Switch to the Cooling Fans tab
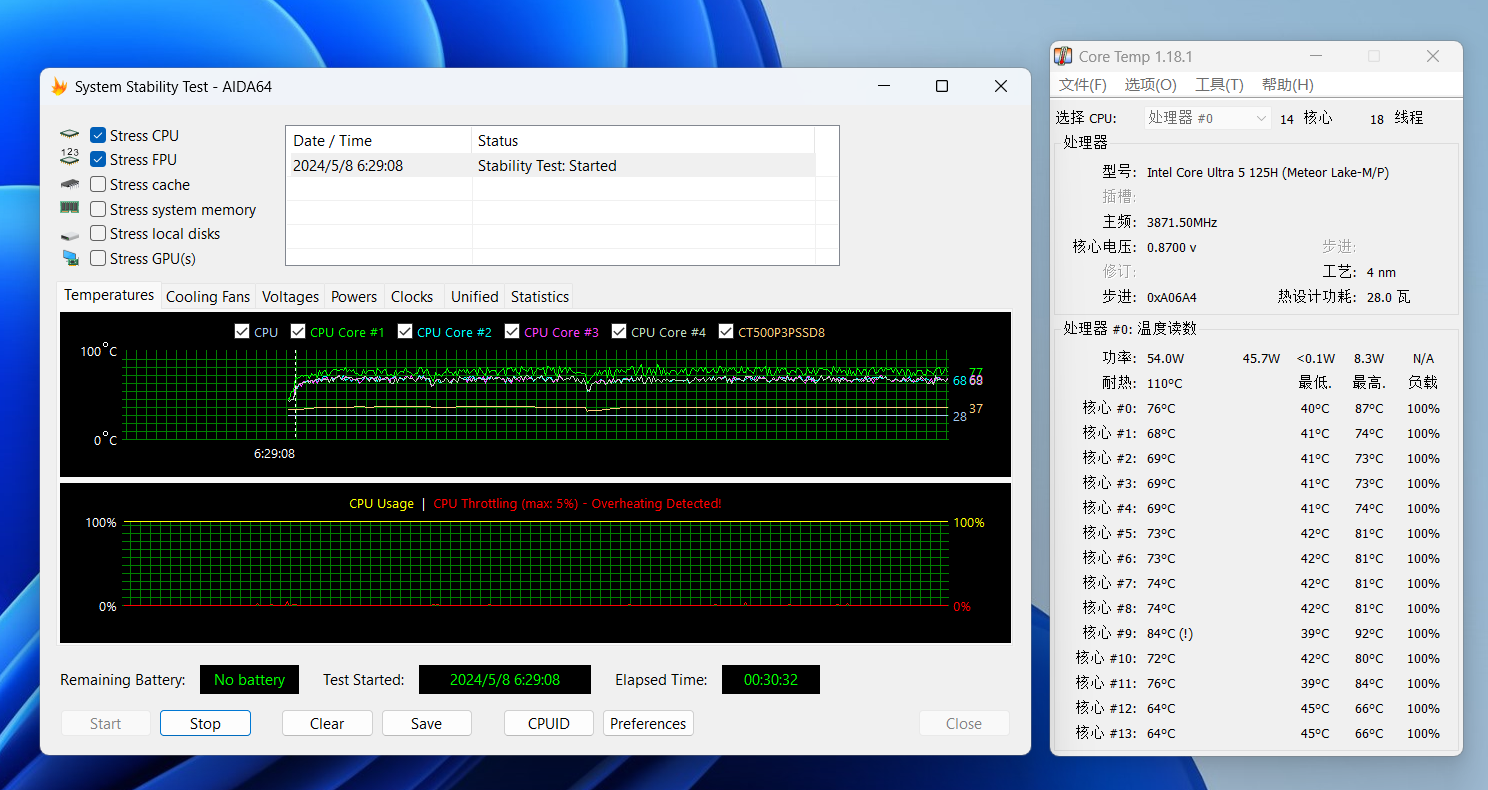This screenshot has width=1488, height=790. click(208, 296)
